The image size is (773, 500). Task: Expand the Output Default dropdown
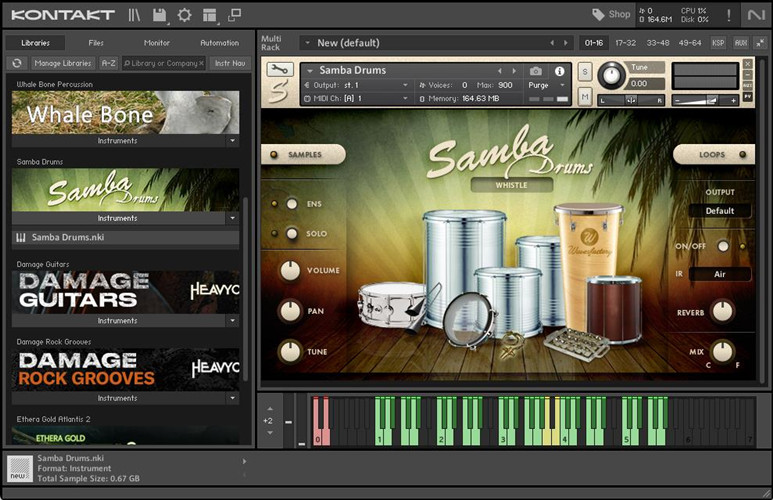click(720, 211)
